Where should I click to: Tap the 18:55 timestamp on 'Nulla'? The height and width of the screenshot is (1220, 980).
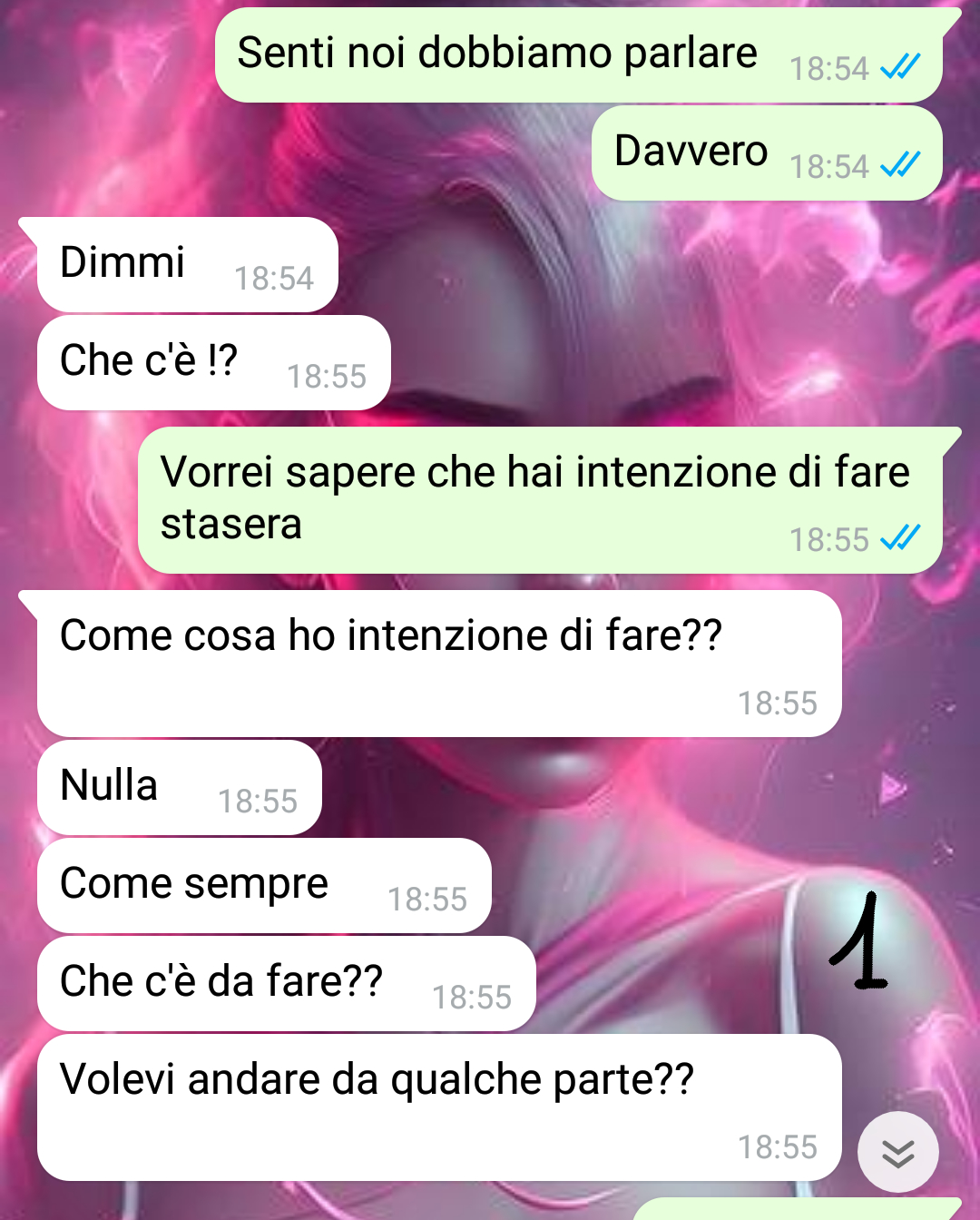[x=258, y=802]
